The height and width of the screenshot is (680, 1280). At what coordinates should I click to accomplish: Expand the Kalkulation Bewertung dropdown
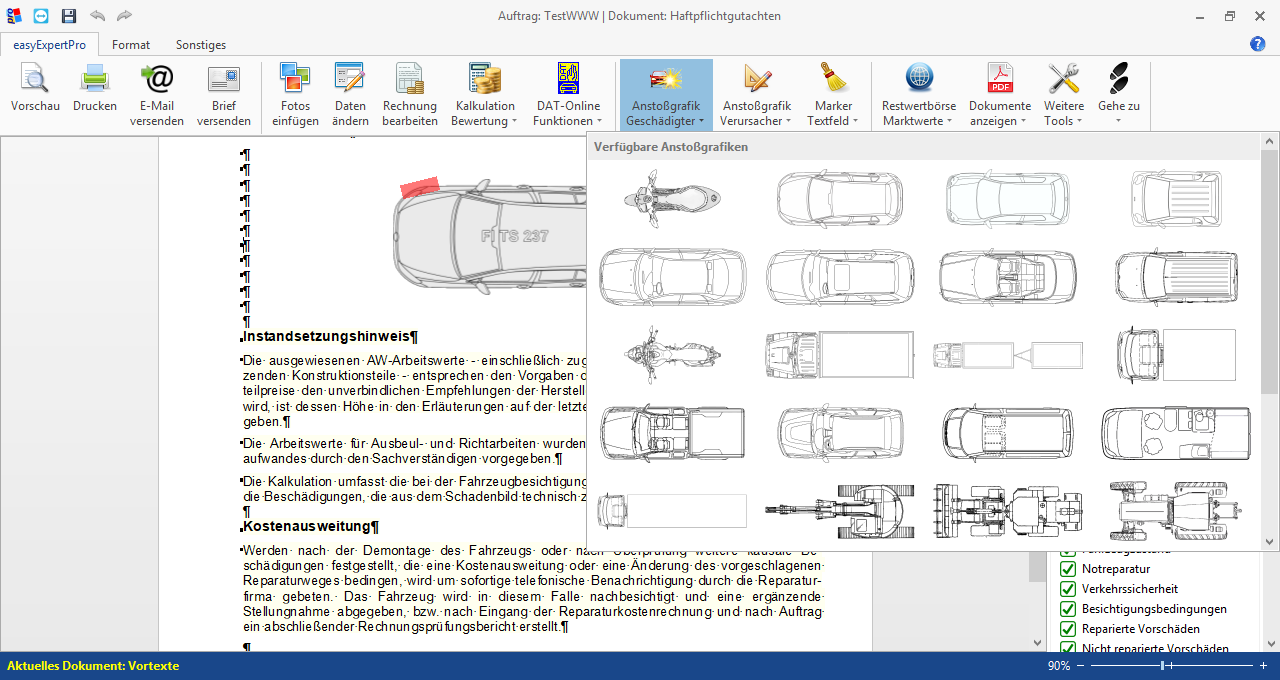coord(485,95)
